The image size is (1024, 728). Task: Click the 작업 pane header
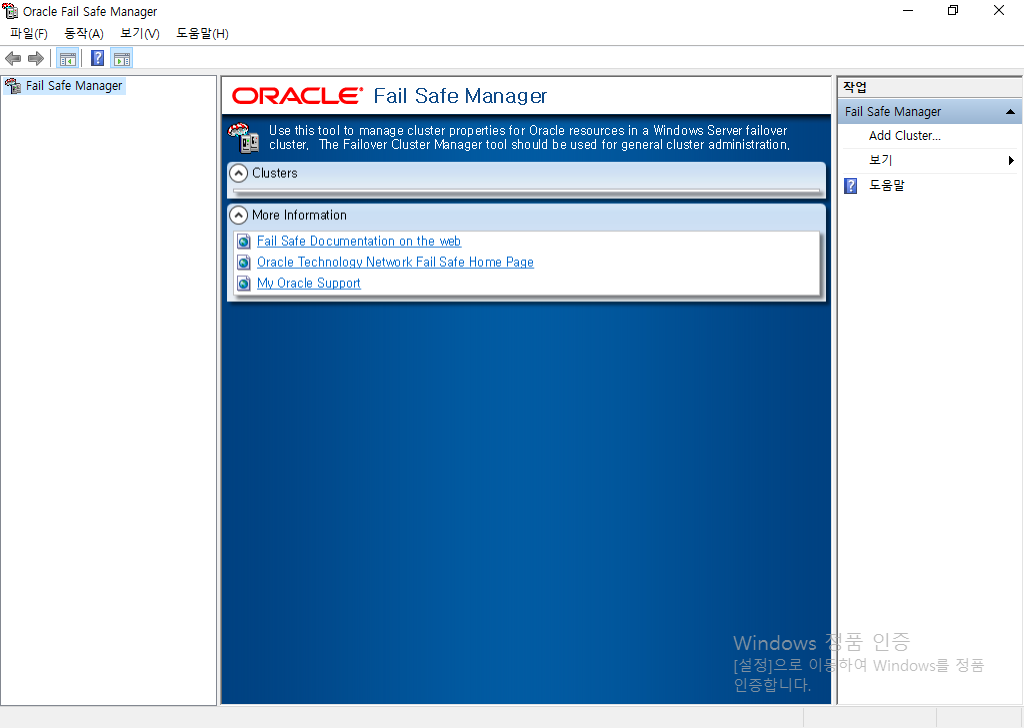[930, 87]
